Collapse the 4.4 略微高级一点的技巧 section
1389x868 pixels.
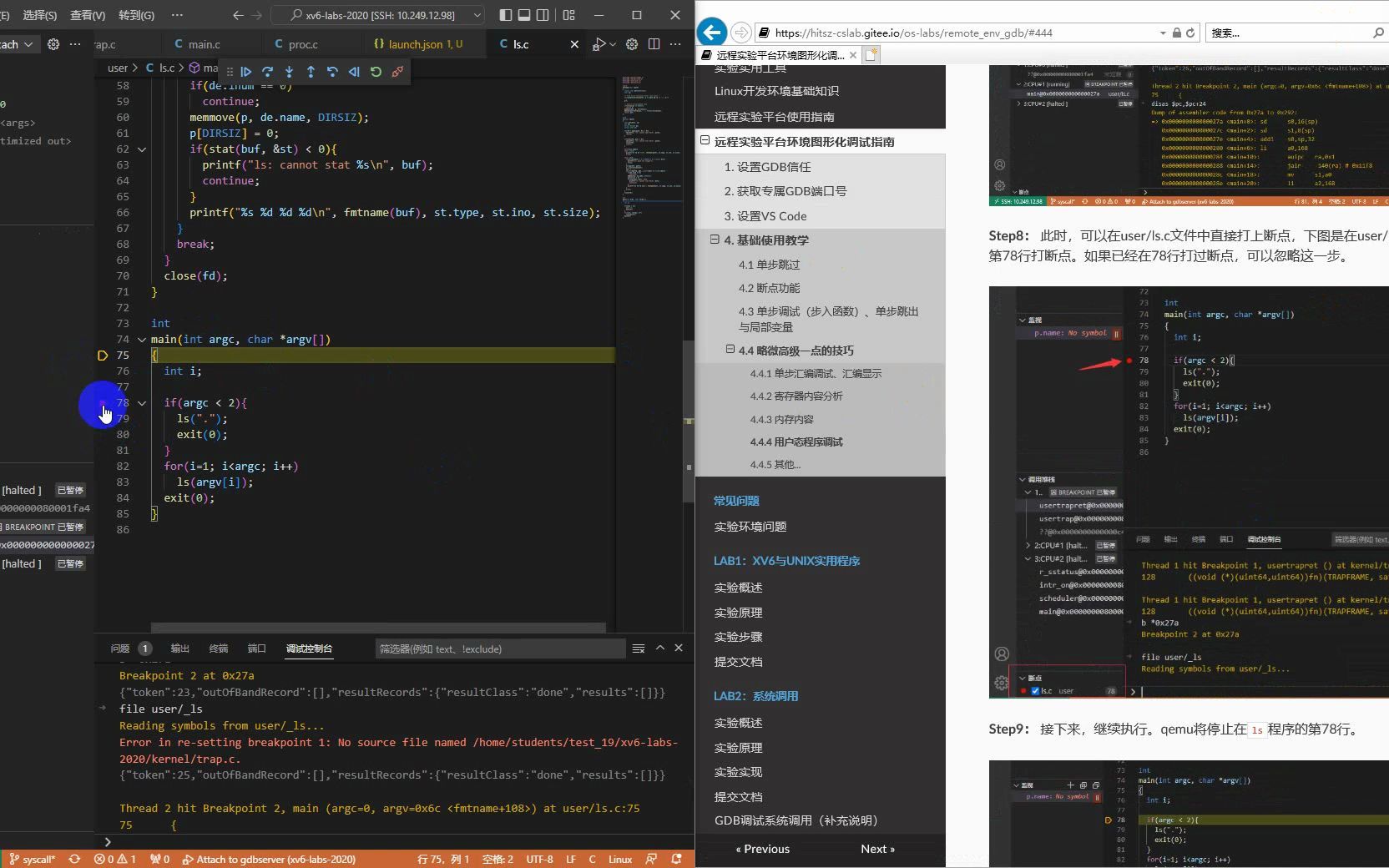tap(730, 350)
